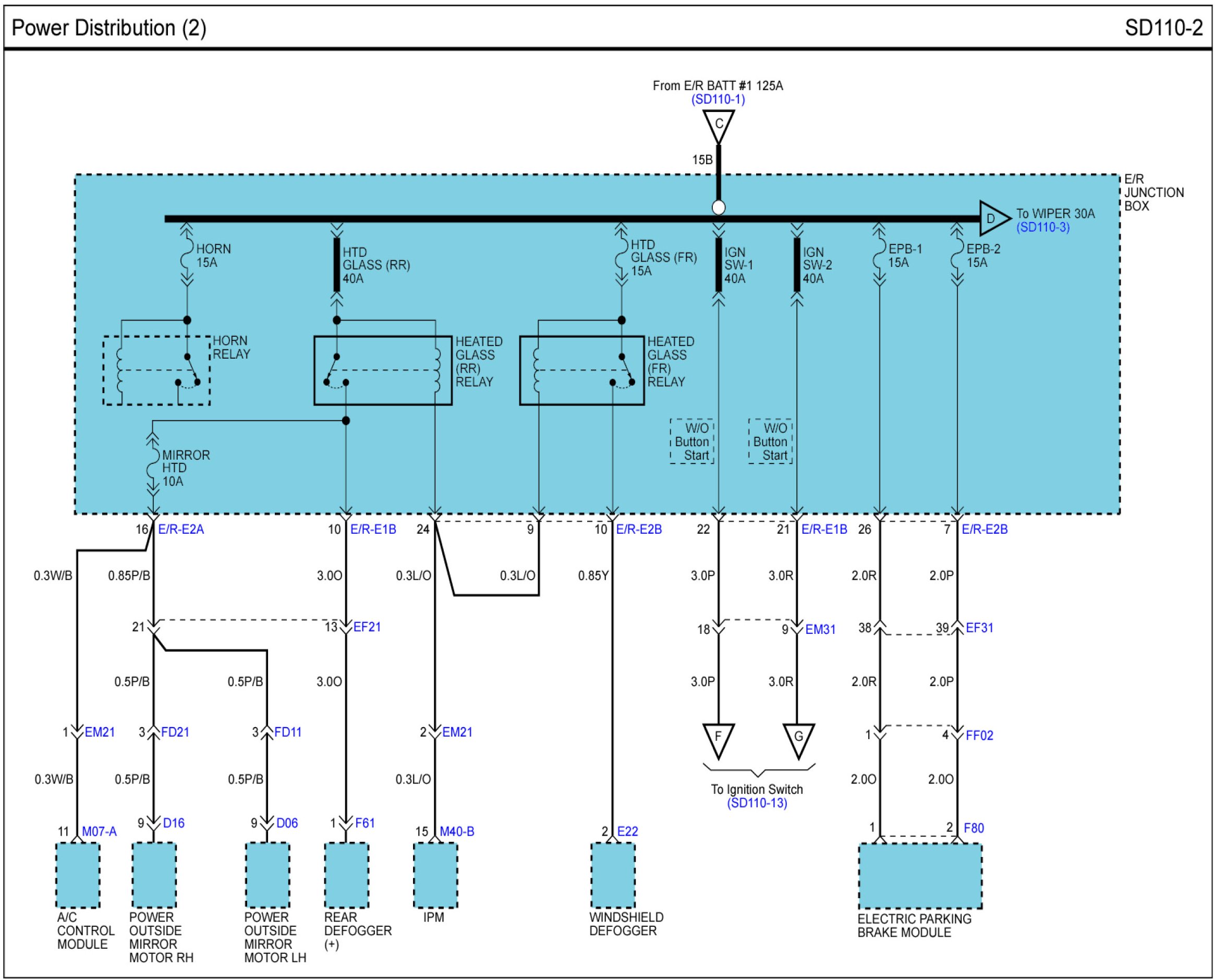Click triangle connector C symbol
The width and height of the screenshot is (1215, 980).
(718, 124)
